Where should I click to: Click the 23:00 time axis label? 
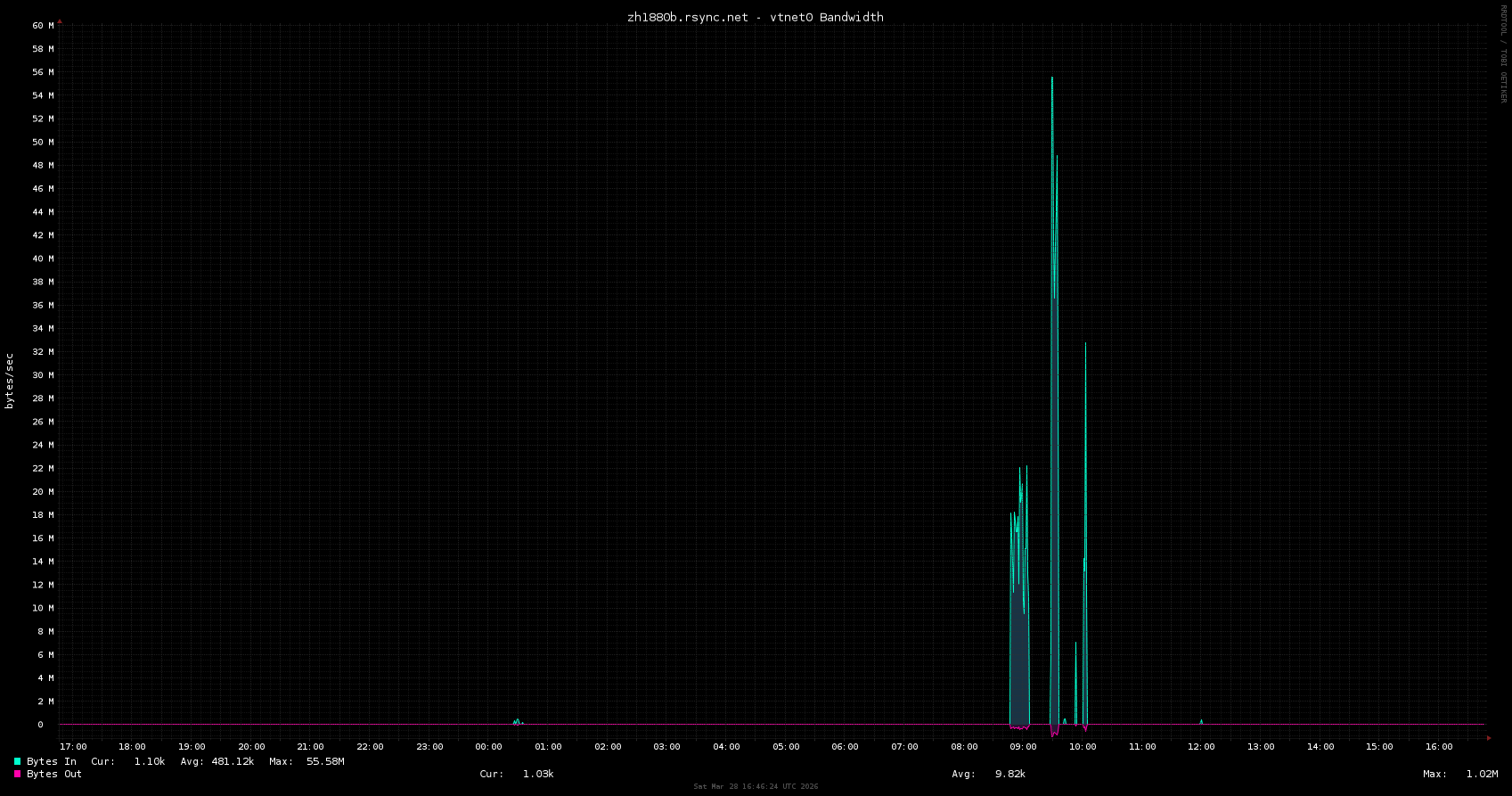[x=429, y=747]
